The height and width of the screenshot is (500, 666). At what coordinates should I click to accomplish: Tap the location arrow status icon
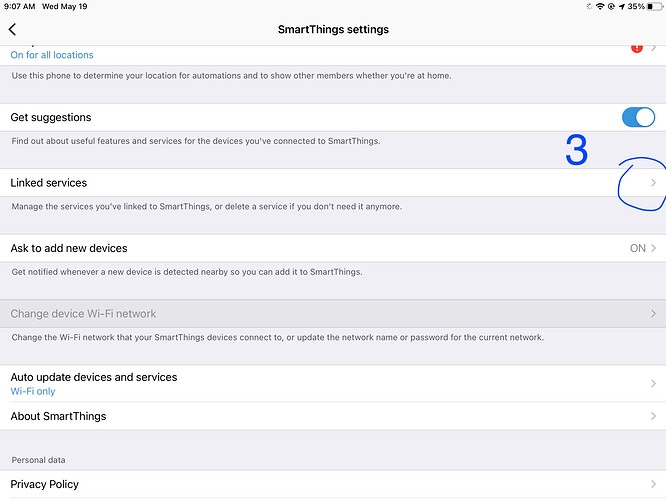621,6
